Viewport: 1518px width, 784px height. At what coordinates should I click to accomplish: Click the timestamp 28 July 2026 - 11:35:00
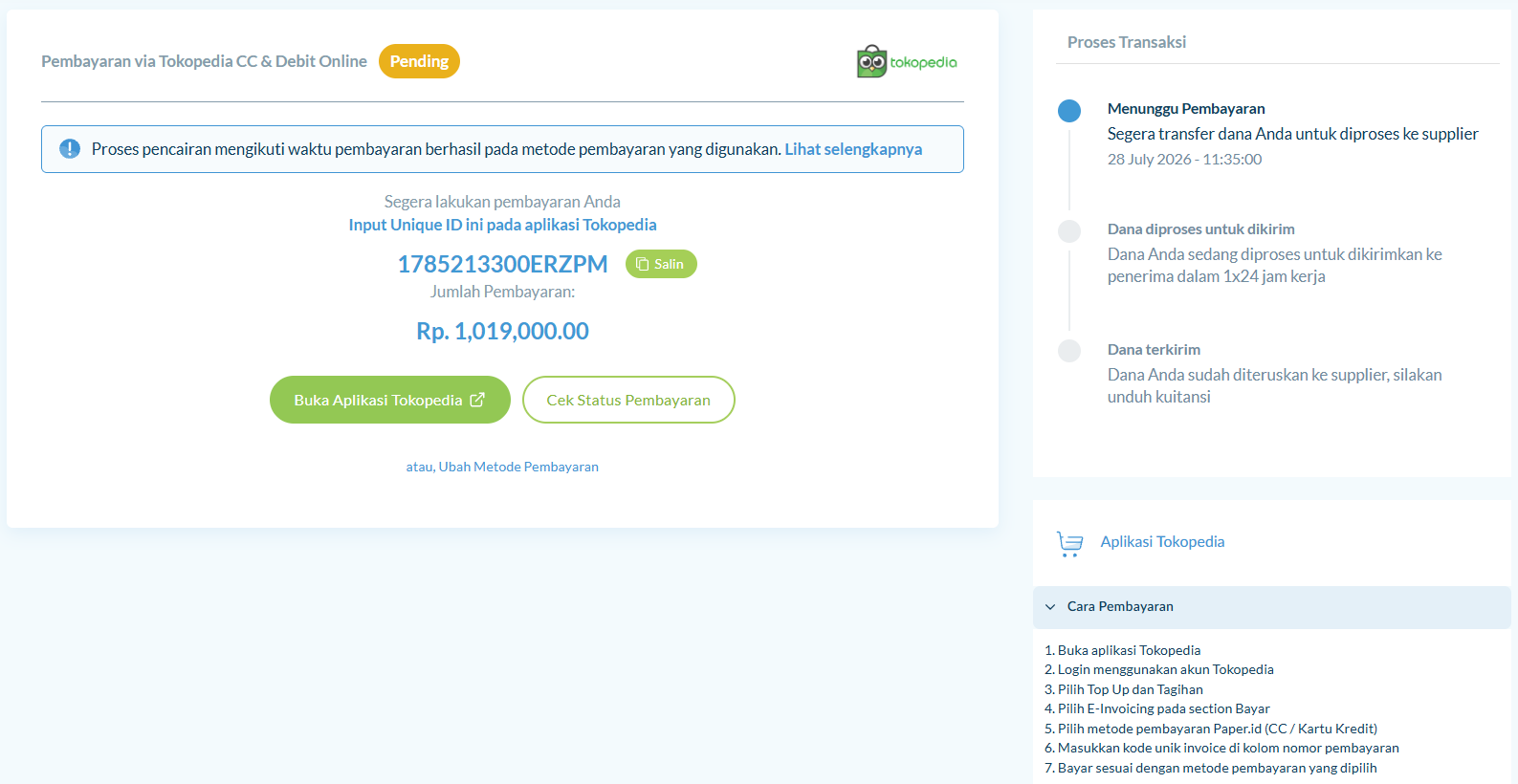coord(1184,160)
